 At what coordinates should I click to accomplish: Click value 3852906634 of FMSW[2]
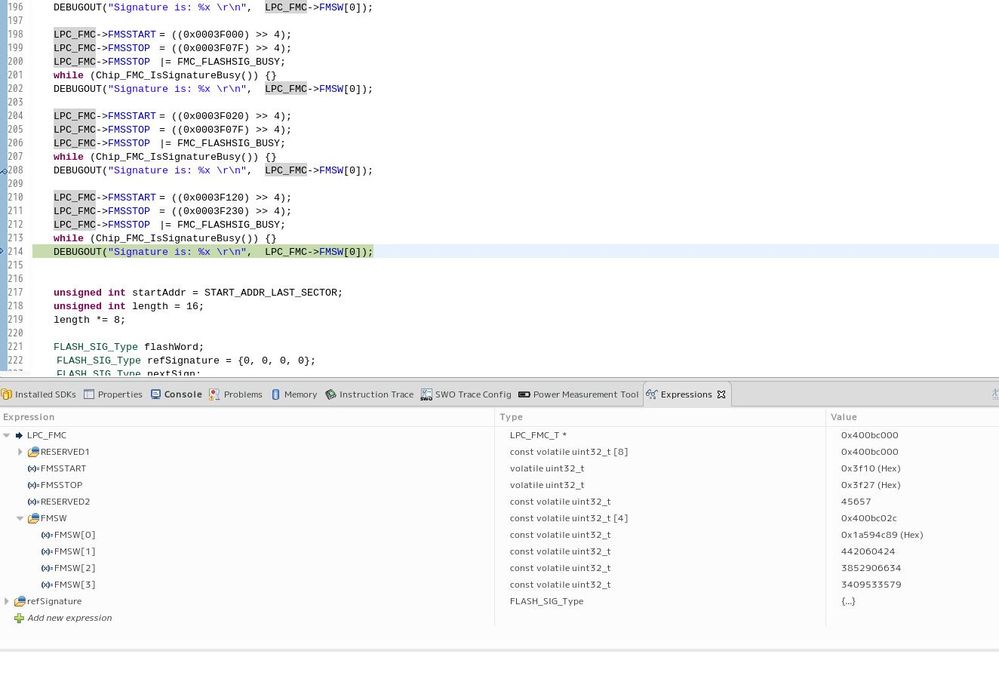tap(871, 568)
